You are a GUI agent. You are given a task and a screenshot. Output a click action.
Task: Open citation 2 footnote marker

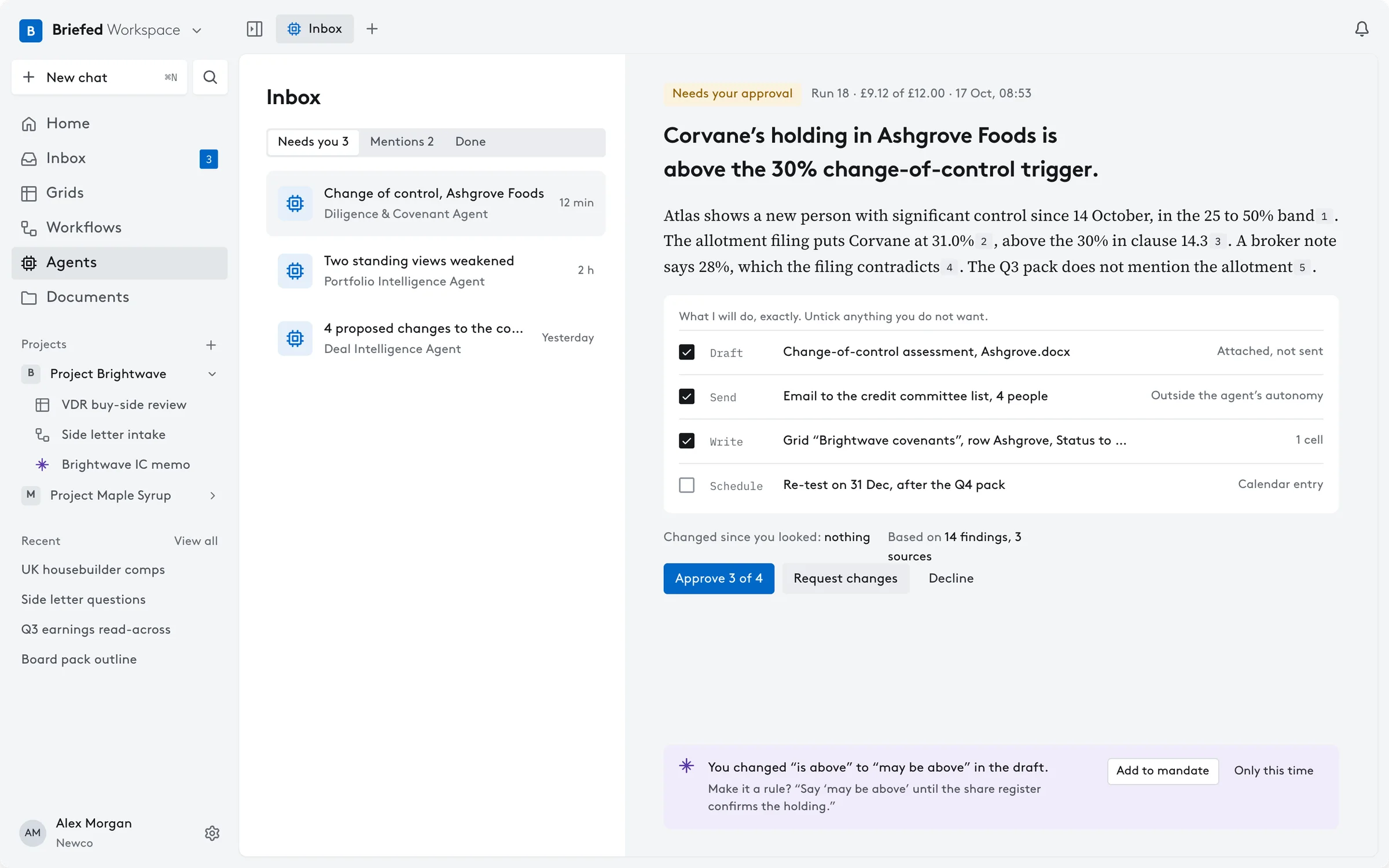pyautogui.click(x=984, y=241)
